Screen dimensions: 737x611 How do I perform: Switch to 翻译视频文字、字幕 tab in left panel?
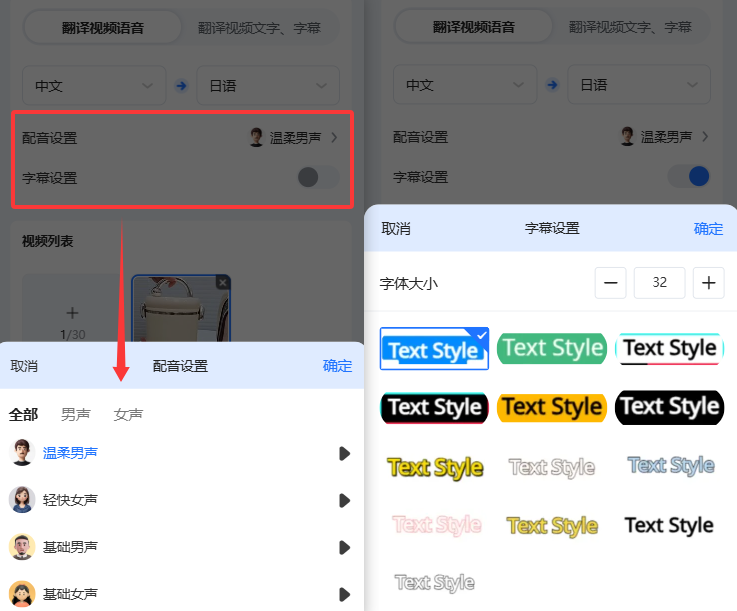tap(259, 28)
